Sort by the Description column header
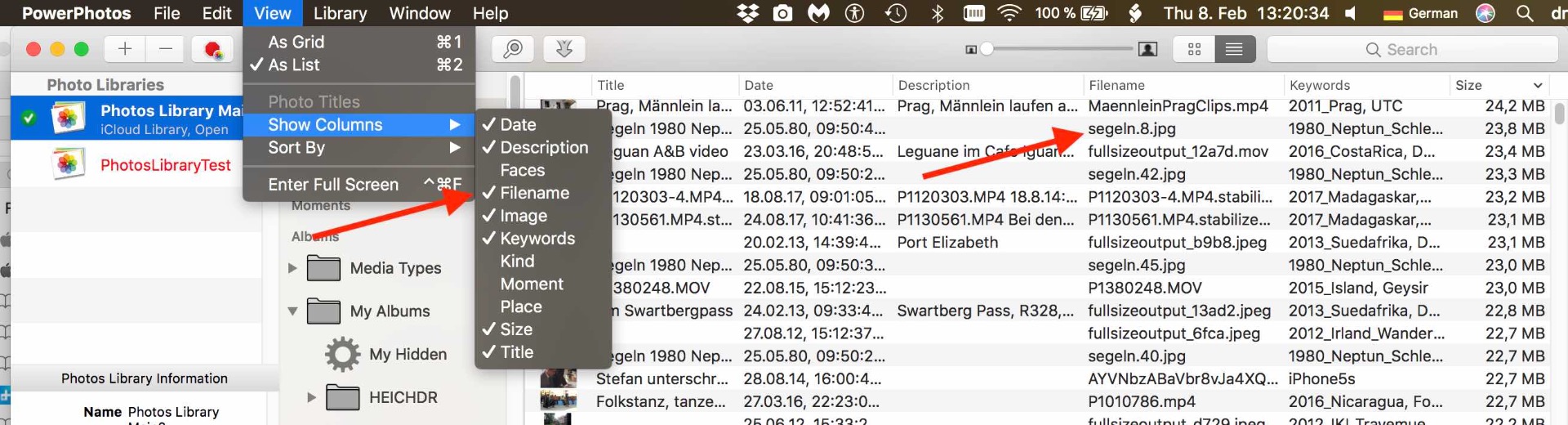1568x425 pixels. [x=987, y=85]
